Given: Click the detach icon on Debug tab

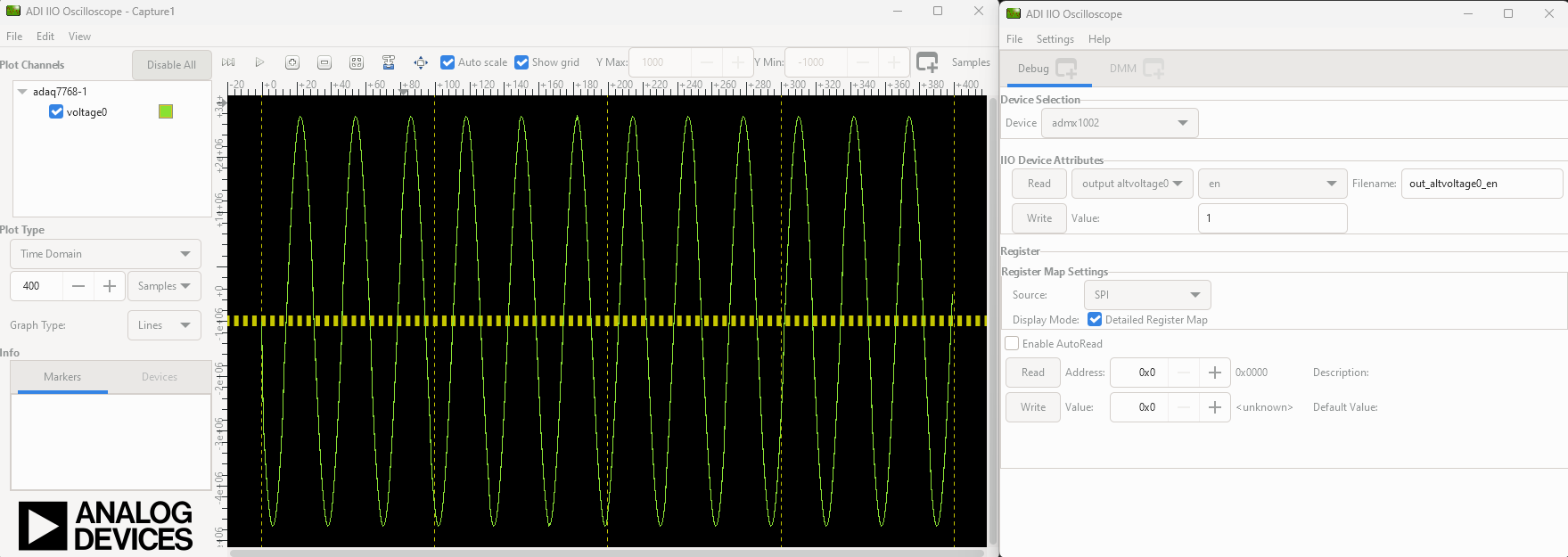Looking at the screenshot, I should tap(1066, 69).
